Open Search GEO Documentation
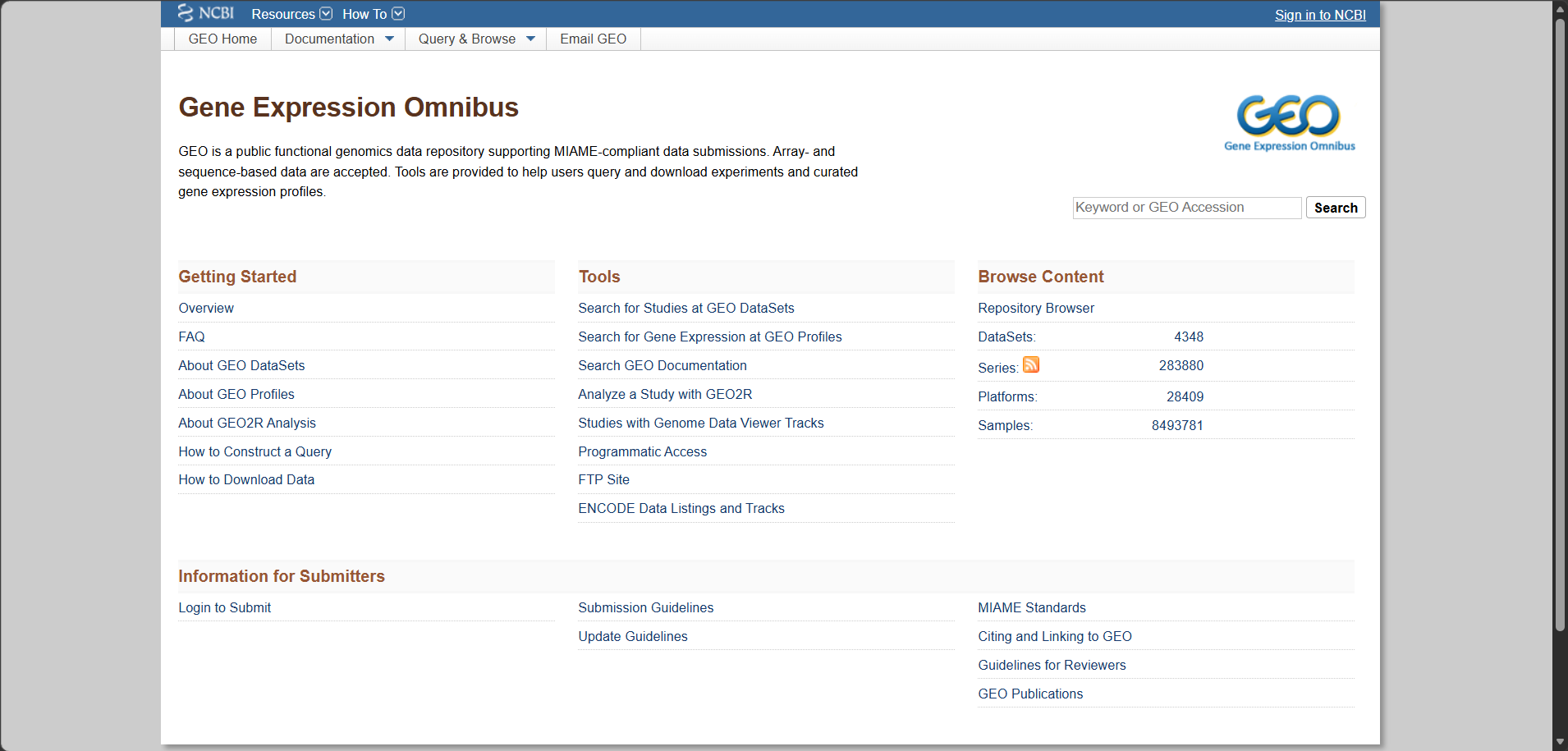Viewport: 1568px width, 751px height. [x=663, y=365]
